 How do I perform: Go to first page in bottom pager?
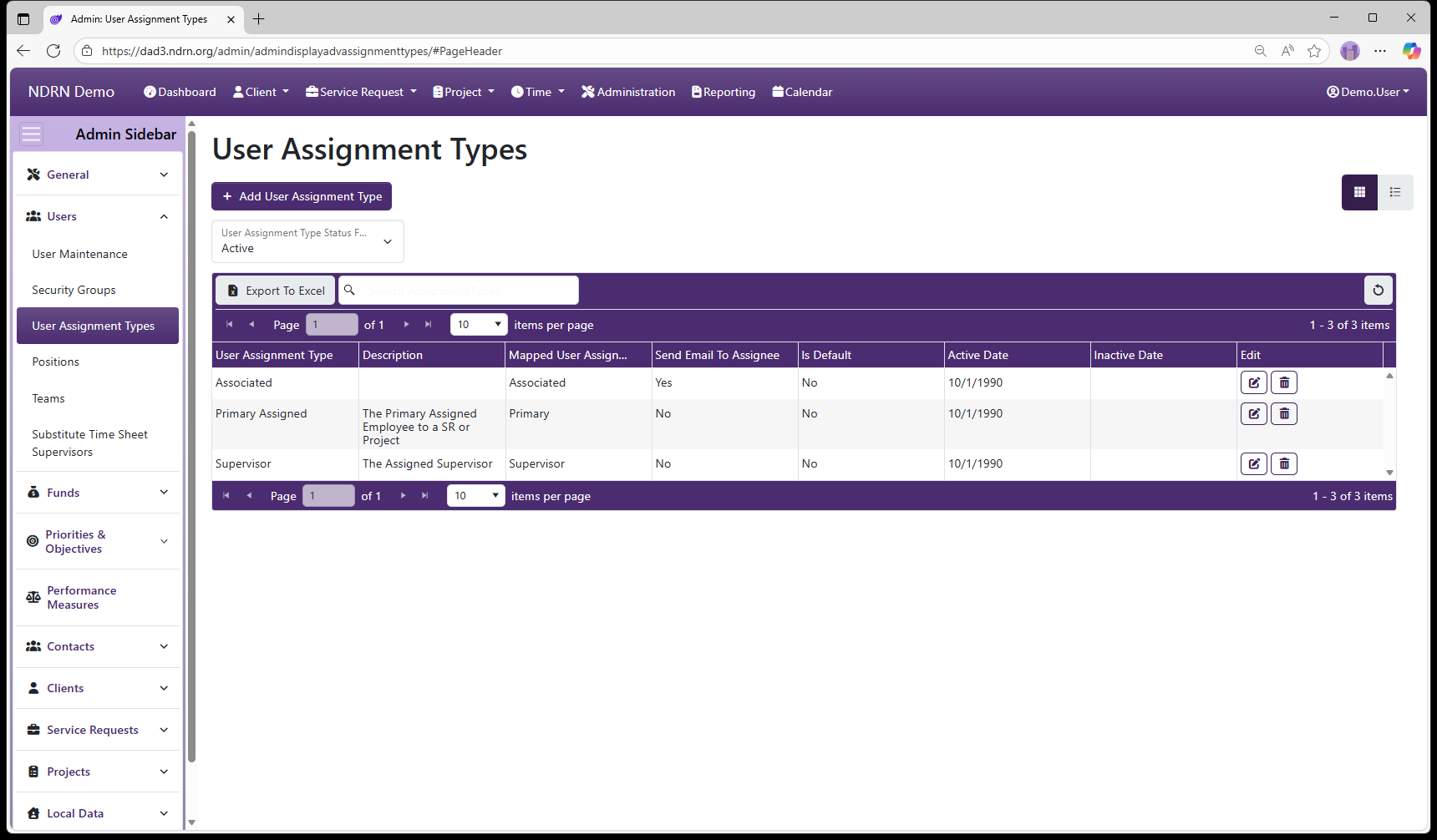(x=226, y=496)
